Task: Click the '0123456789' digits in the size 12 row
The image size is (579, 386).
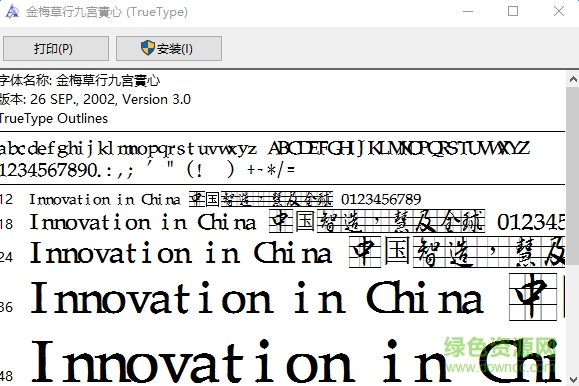Action: (381, 200)
